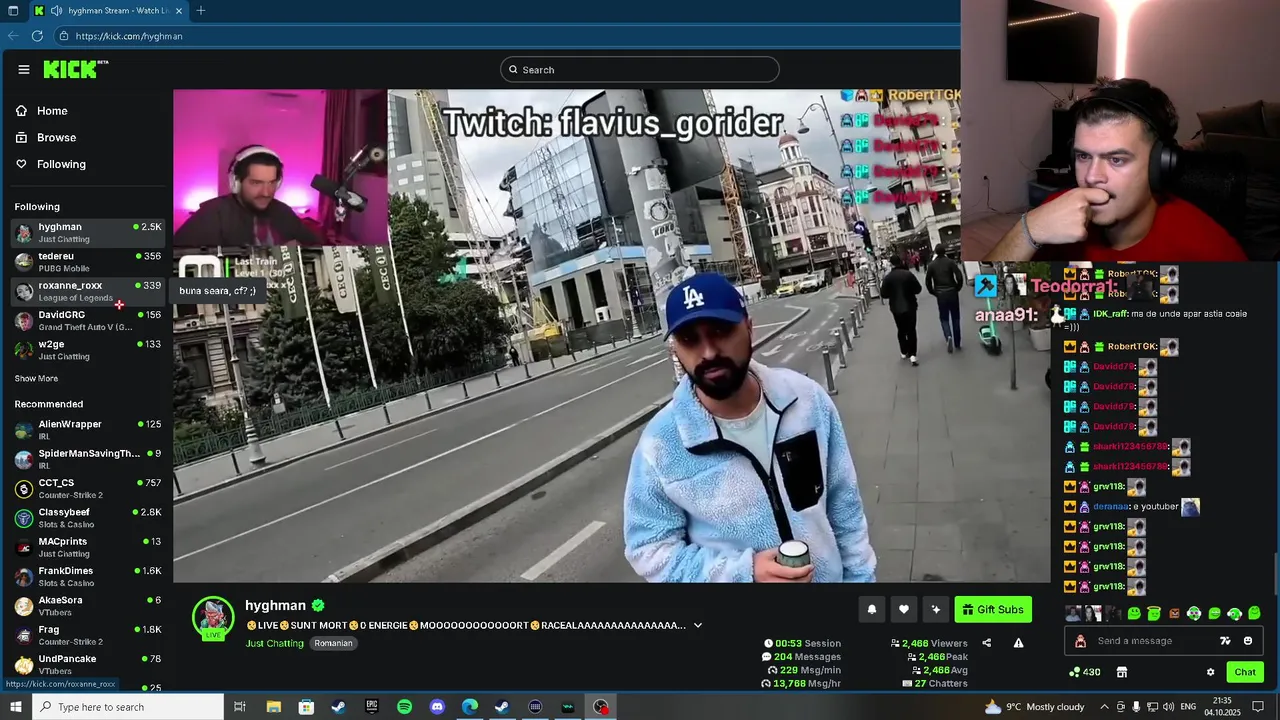Open AkaeSora recommended channel

89,606
